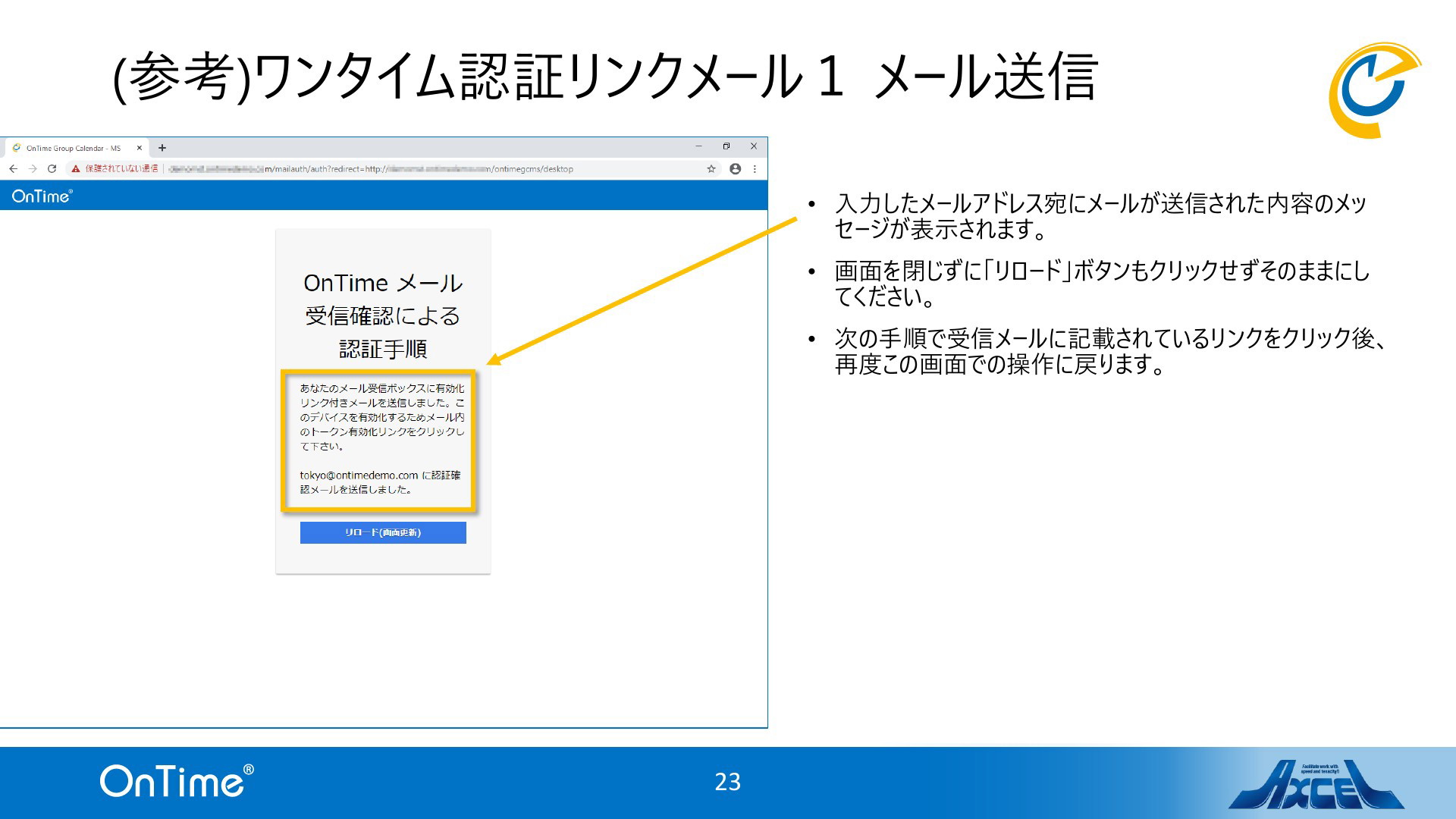This screenshot has width=1456, height=819.
Task: Click the bullet starting 入力したメールアドレス宛に
Action: [x=1100, y=216]
